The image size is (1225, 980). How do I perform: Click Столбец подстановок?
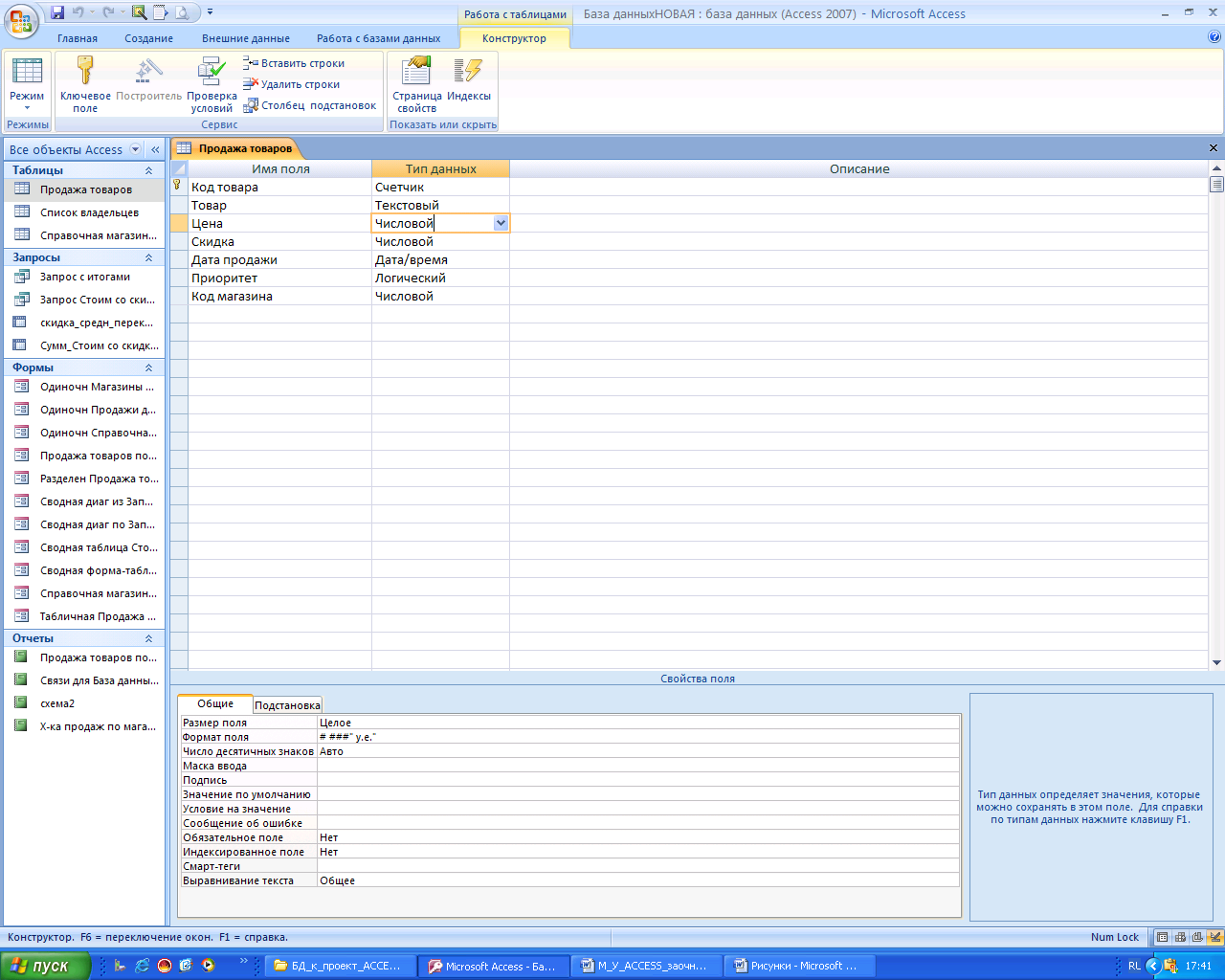[x=310, y=105]
